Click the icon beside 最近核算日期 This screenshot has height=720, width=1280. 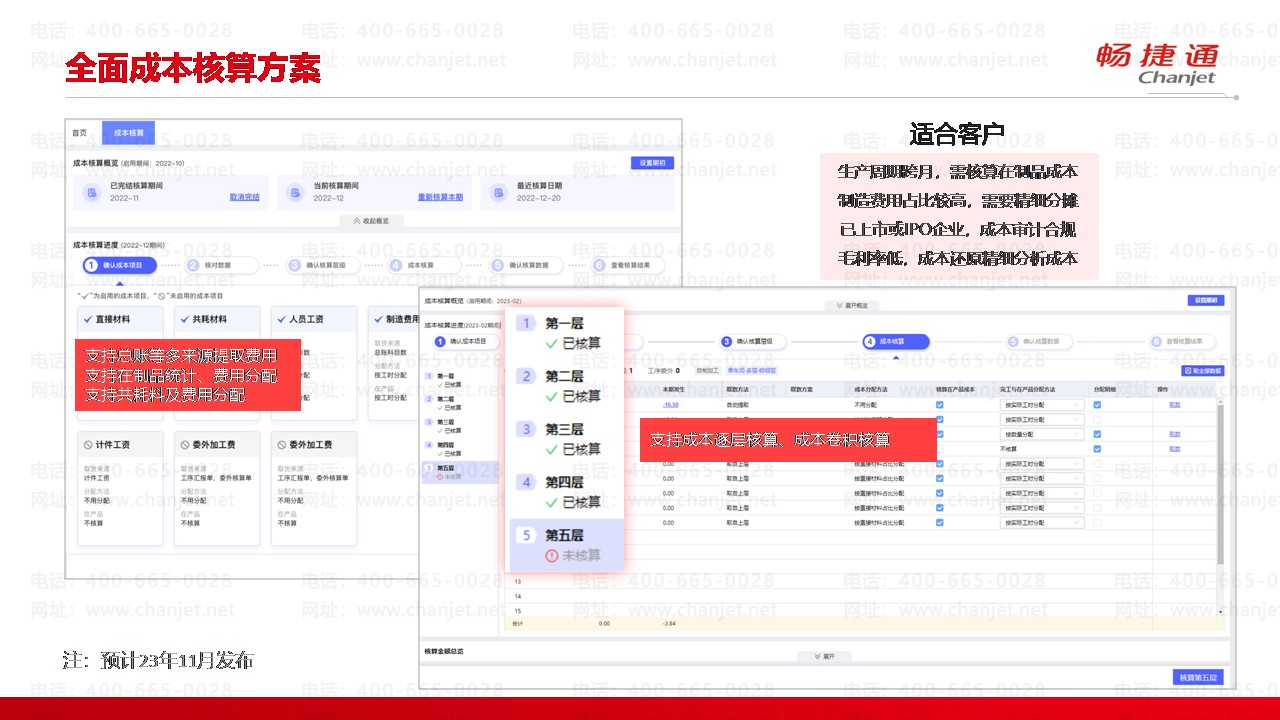[x=498, y=192]
